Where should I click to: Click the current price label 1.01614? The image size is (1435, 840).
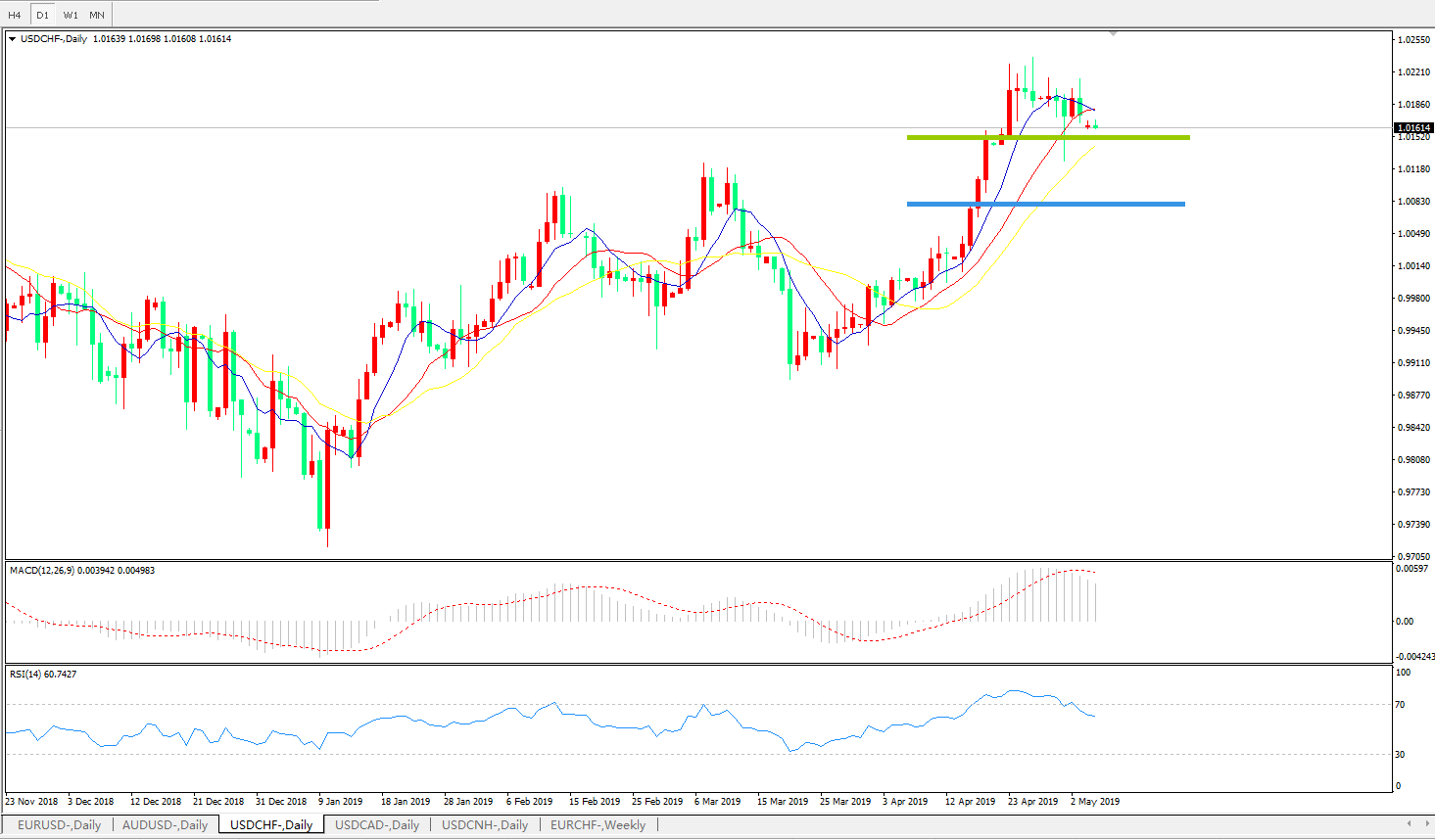pos(1413,128)
